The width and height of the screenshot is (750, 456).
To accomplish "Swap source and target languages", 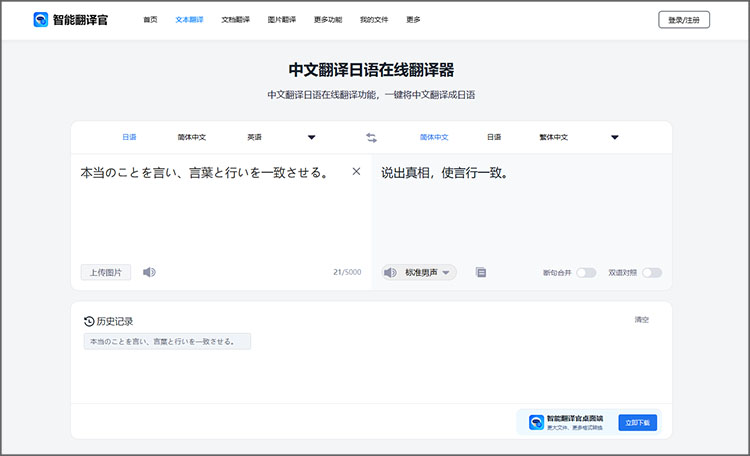I will click(x=372, y=138).
